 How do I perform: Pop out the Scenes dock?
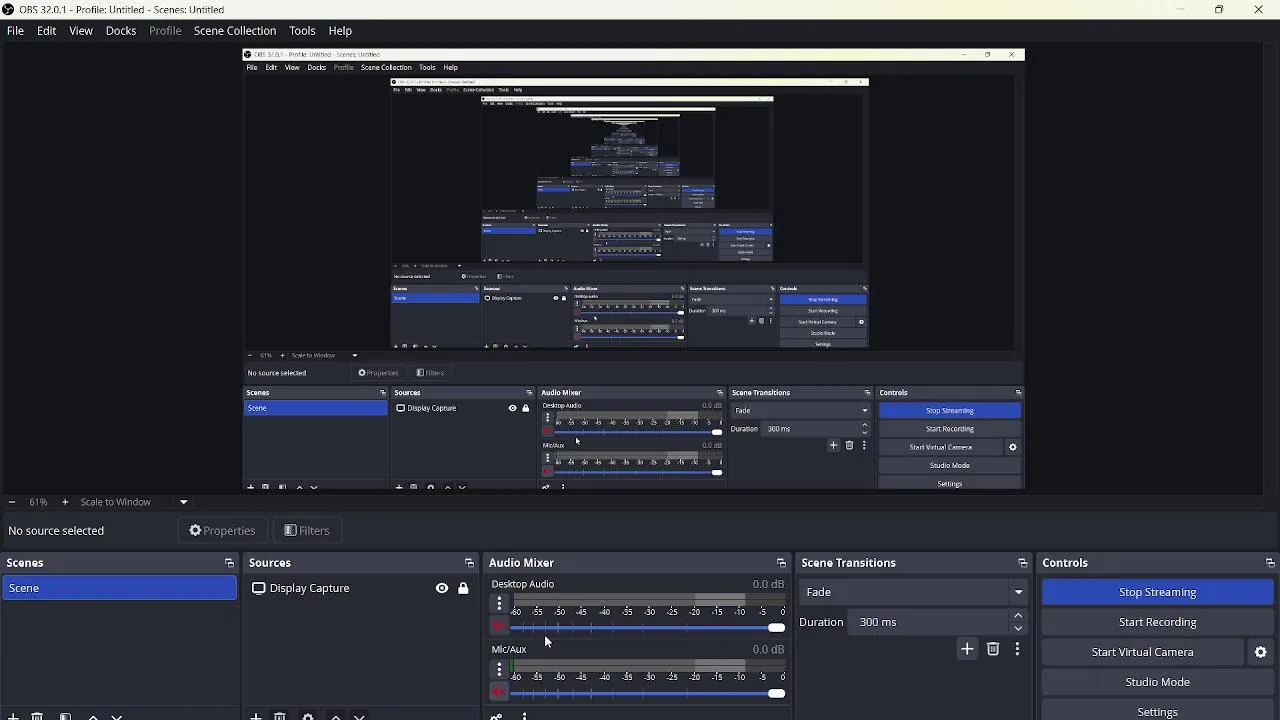click(x=229, y=563)
